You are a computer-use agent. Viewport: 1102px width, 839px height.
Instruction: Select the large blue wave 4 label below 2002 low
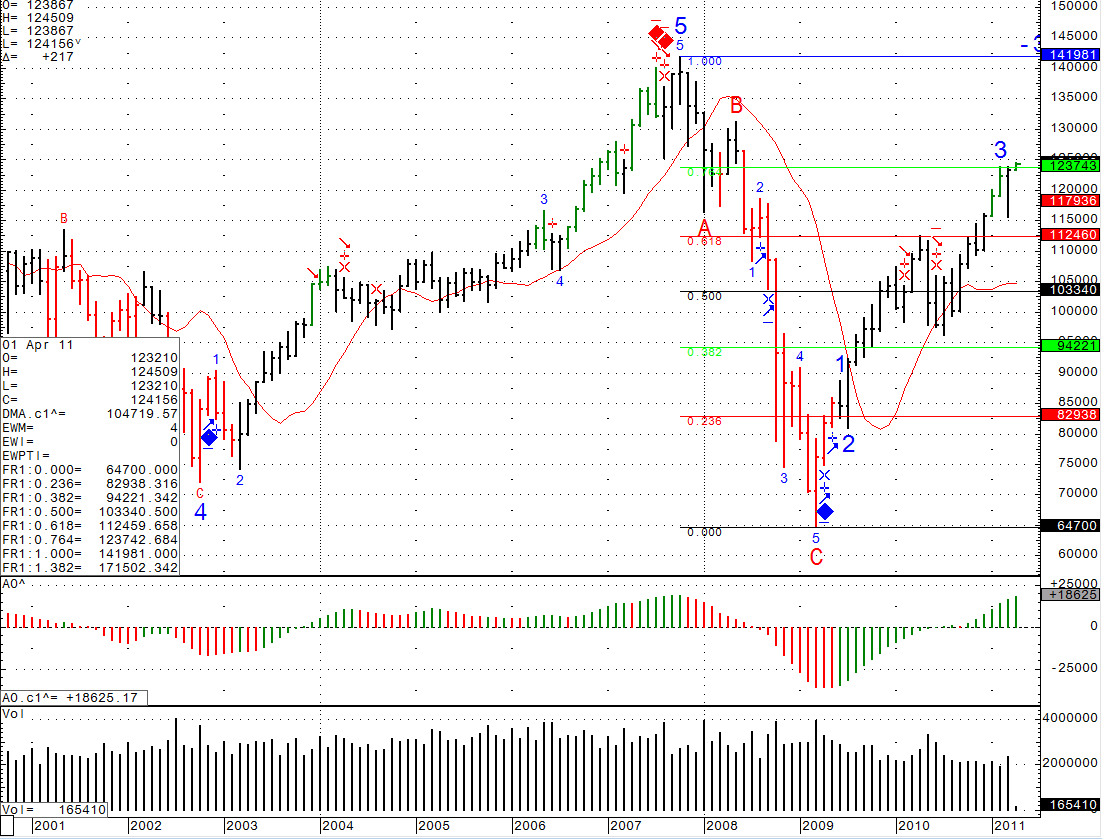point(201,512)
